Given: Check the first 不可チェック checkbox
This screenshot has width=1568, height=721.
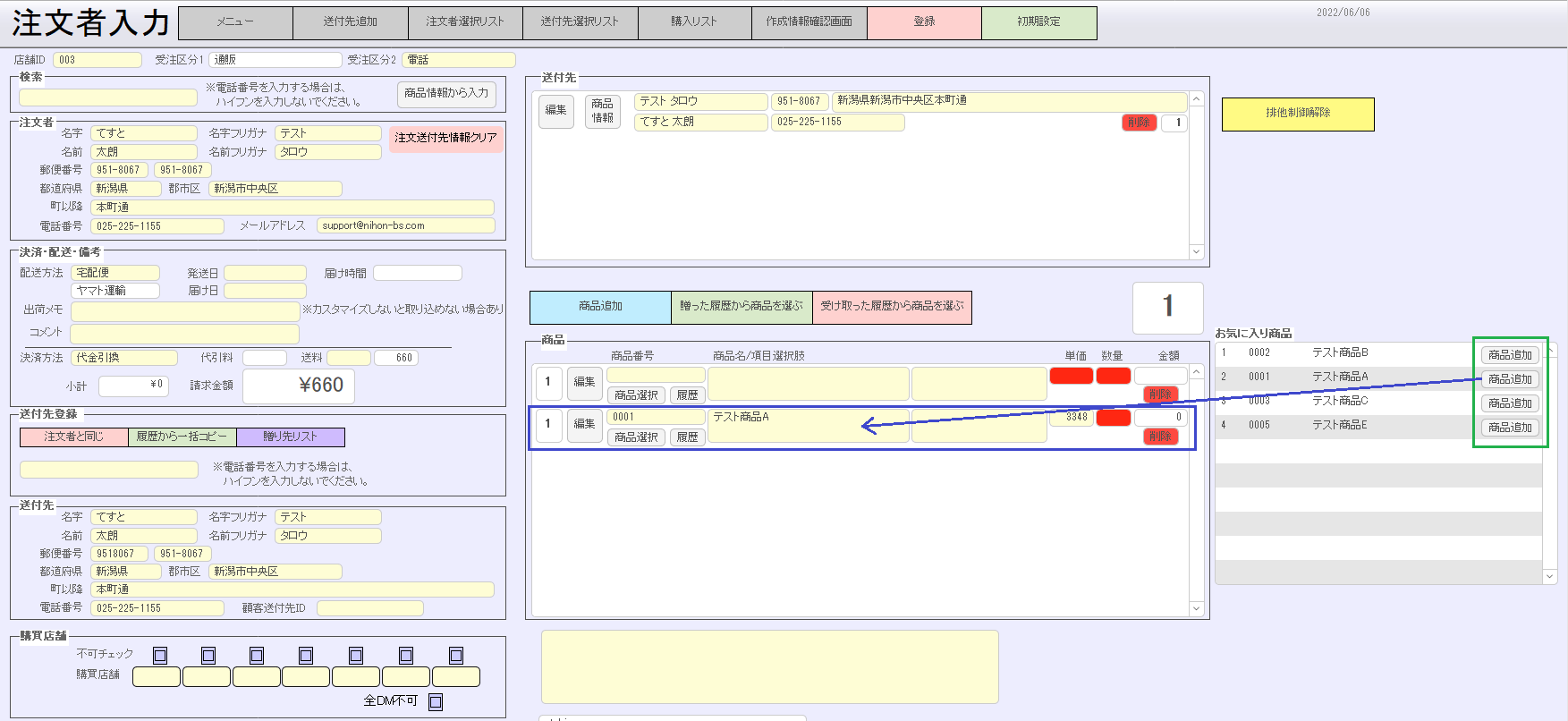Looking at the screenshot, I should click(x=160, y=656).
